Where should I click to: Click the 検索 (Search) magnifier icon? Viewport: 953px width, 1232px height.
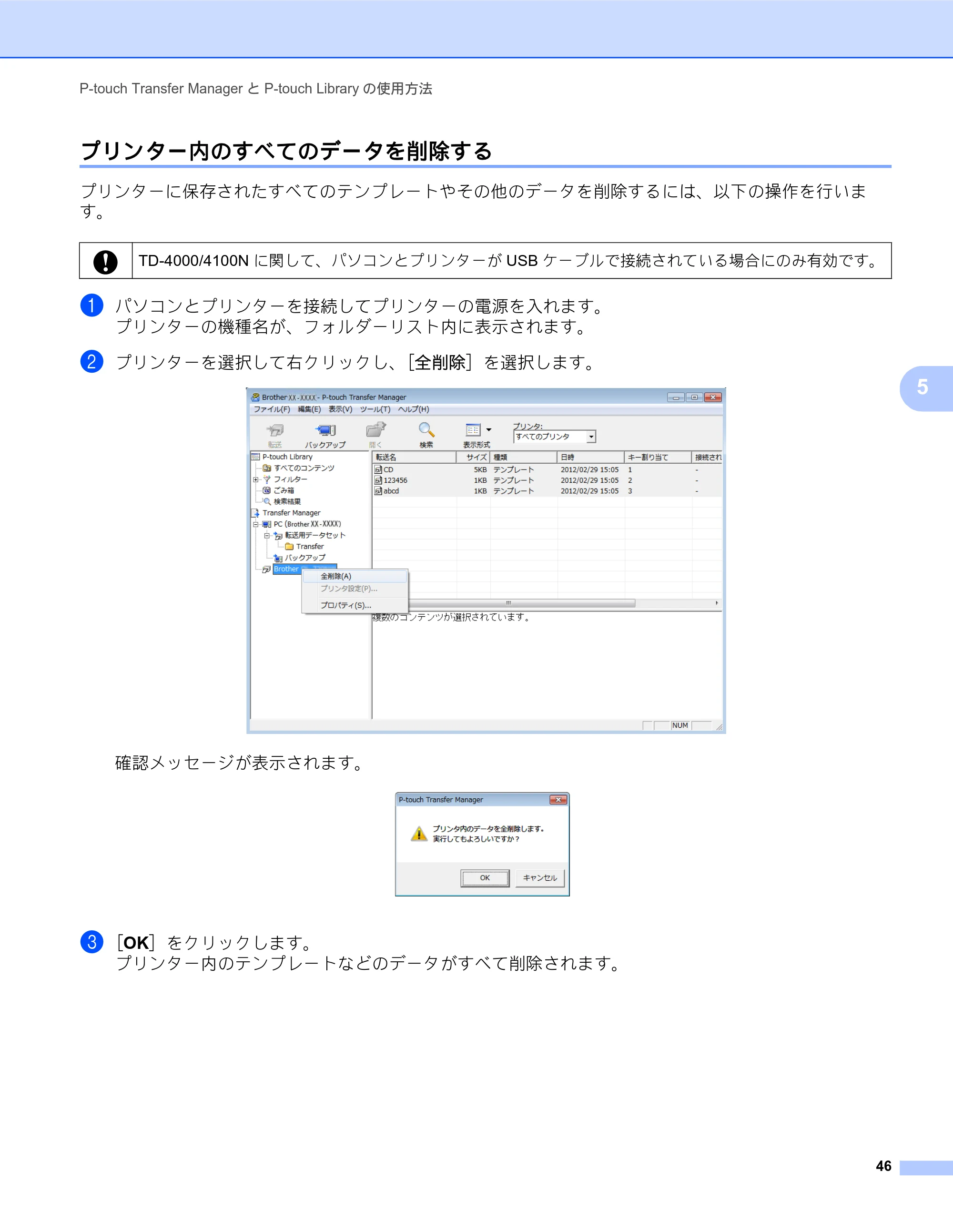point(426,430)
